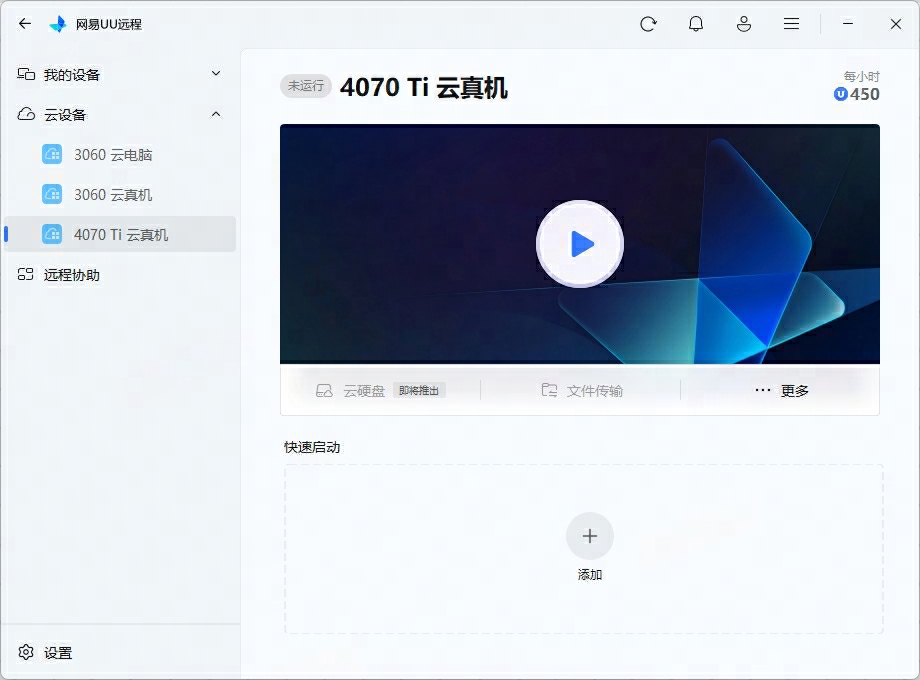Open the user account icon
920x680 pixels.
pyautogui.click(x=744, y=24)
